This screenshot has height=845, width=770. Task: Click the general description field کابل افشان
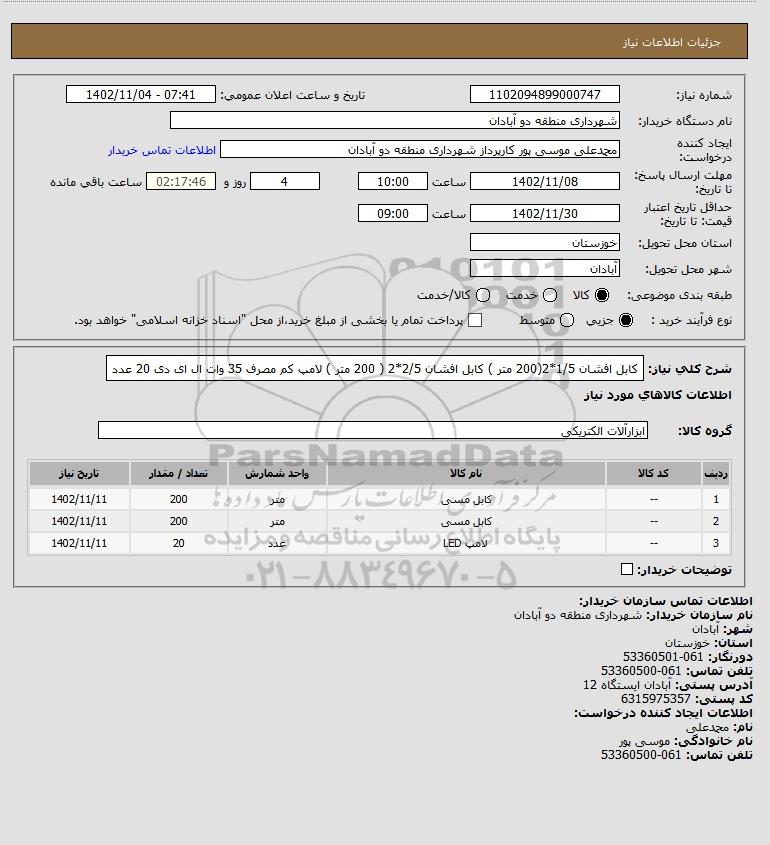(375, 369)
